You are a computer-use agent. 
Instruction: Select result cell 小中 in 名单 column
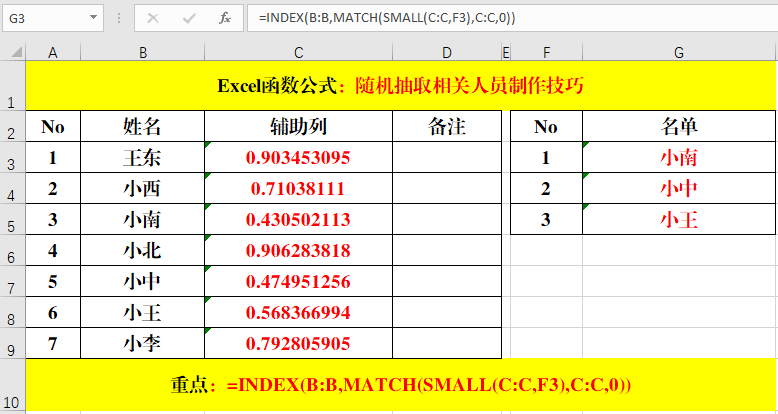point(679,188)
